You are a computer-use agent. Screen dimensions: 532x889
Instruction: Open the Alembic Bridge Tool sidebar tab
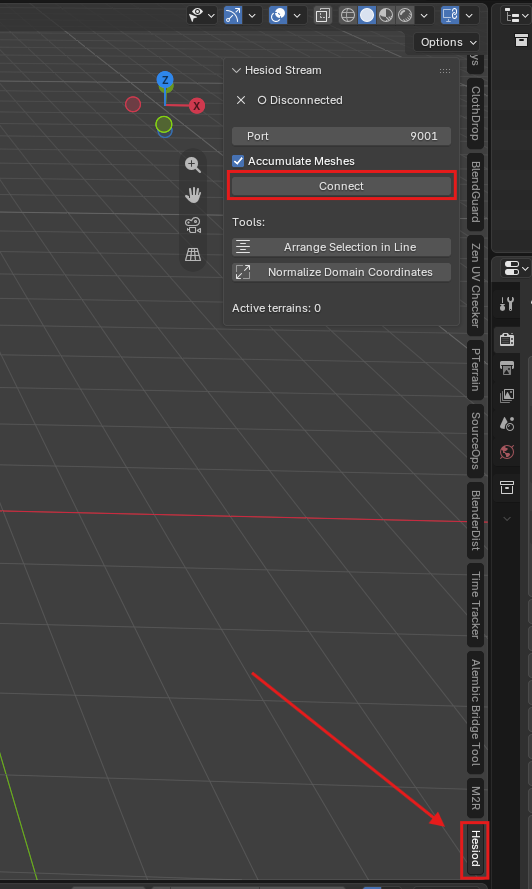click(475, 712)
